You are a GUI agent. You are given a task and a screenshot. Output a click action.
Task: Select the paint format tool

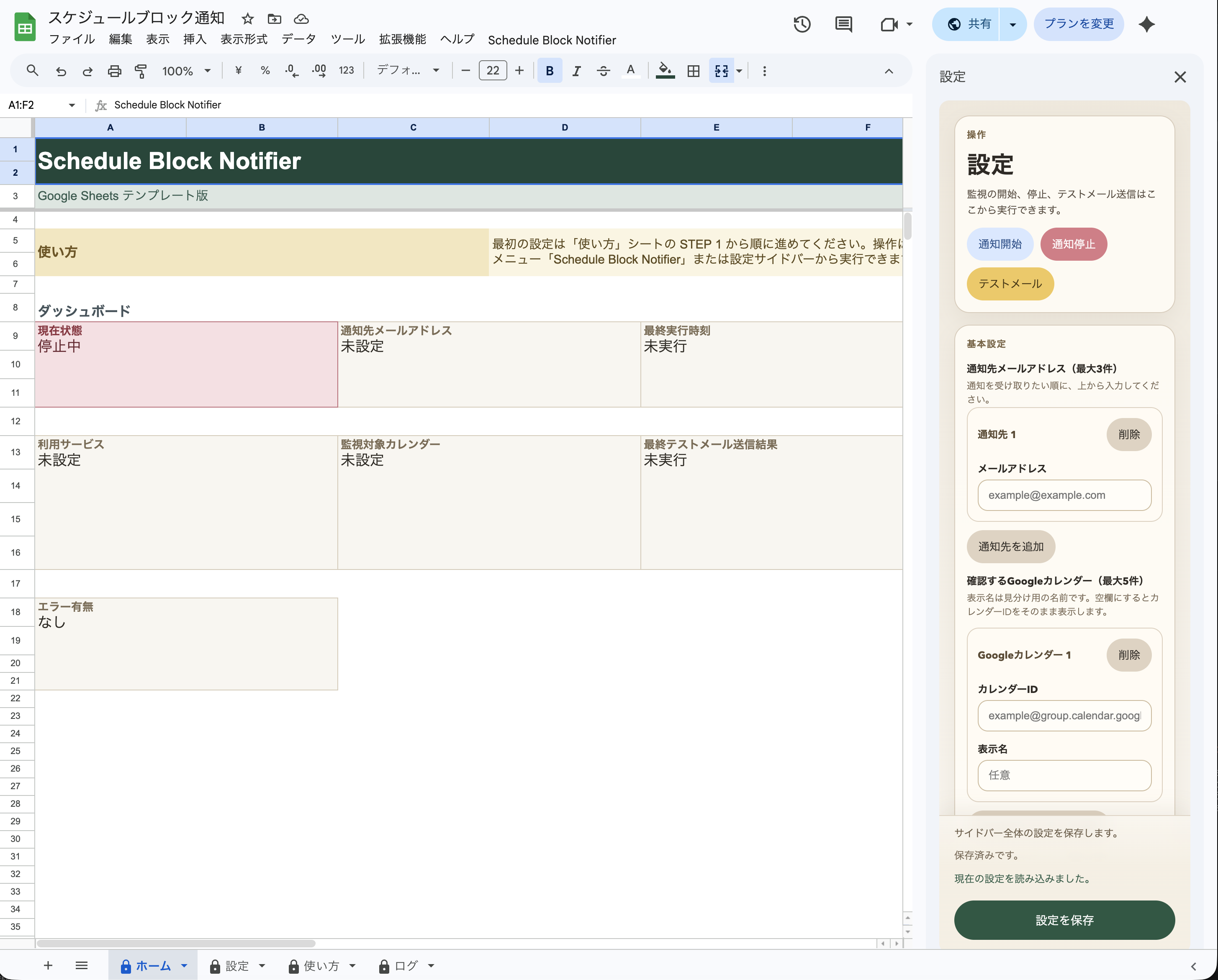click(x=140, y=71)
